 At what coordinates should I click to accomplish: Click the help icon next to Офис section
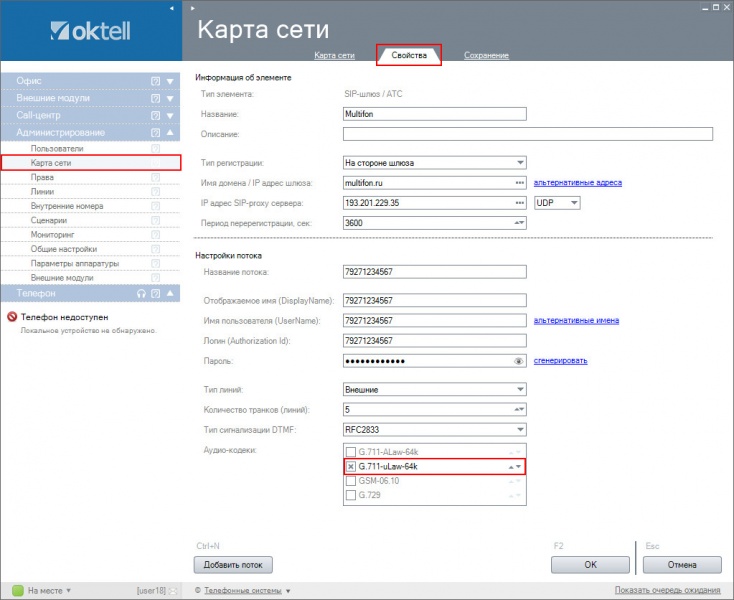tap(155, 81)
